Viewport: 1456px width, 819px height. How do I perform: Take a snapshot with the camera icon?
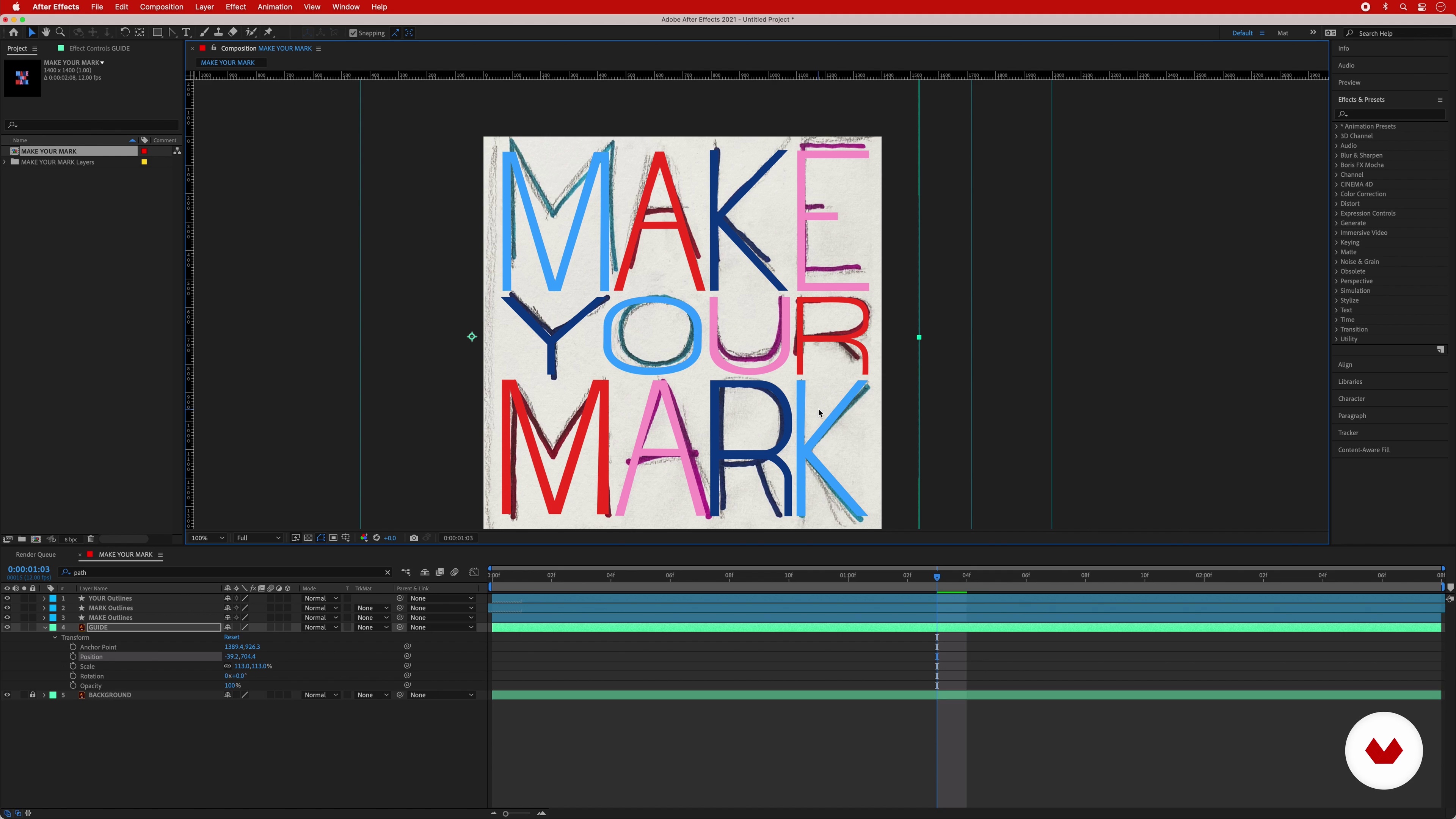point(414,538)
